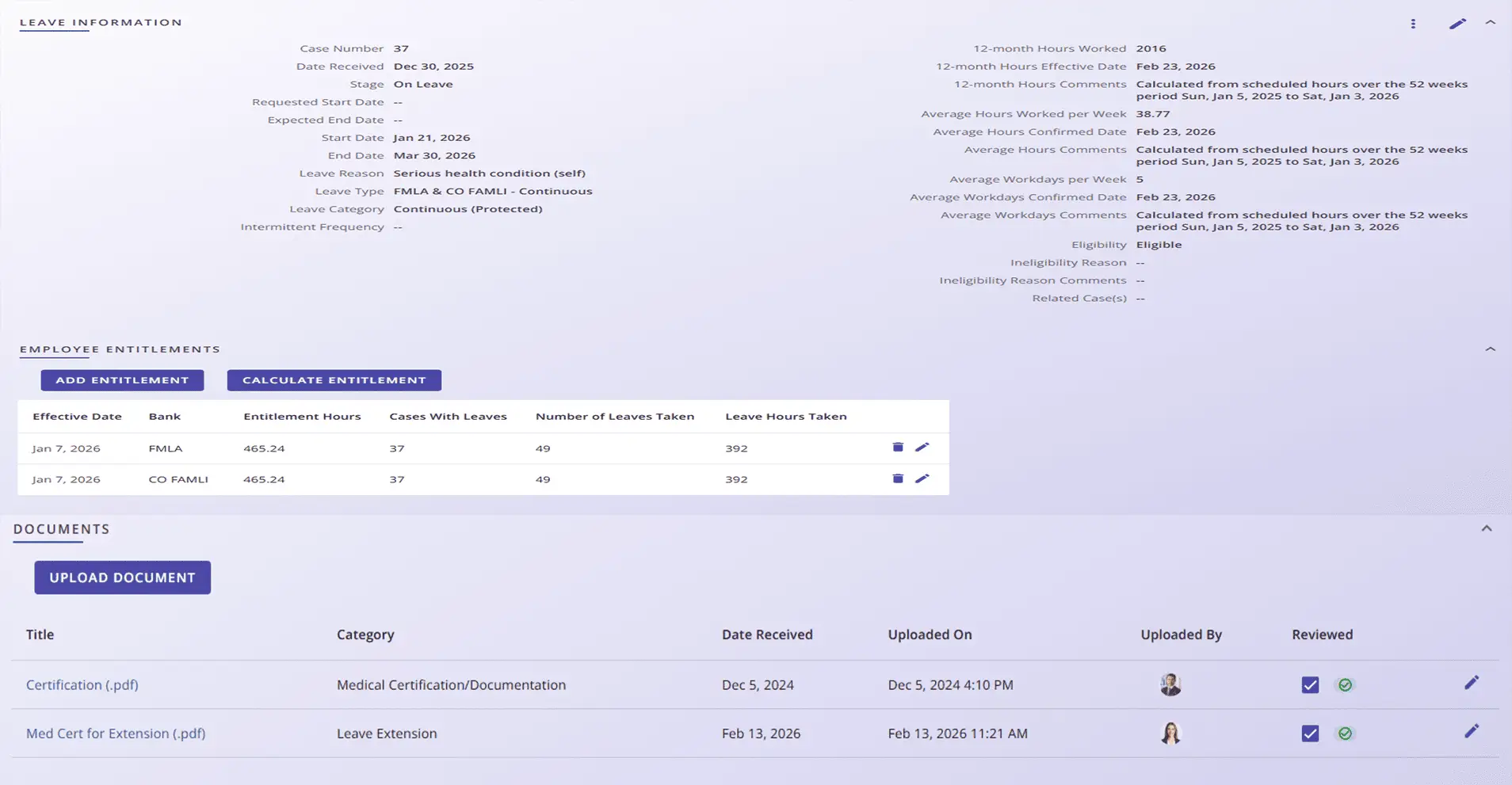
Task: Edit the CO FAMLI entitlement row
Action: click(x=922, y=478)
